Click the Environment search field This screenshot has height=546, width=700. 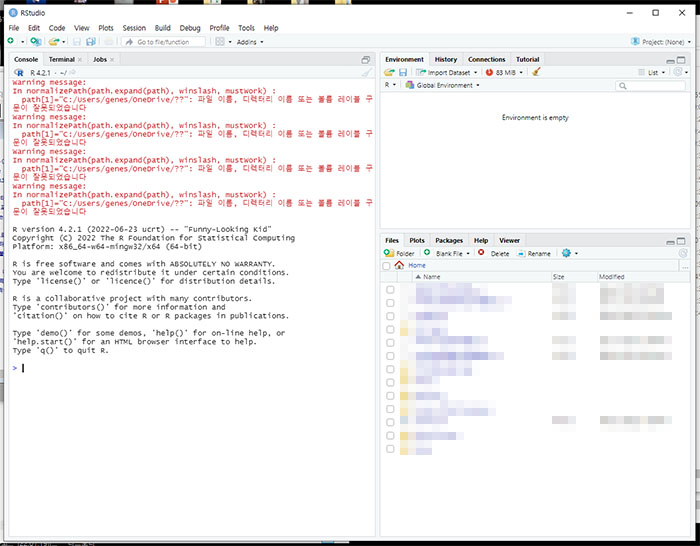coord(650,86)
